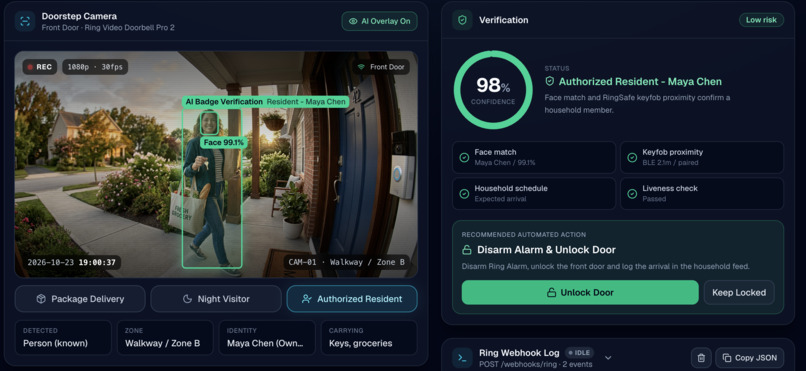Click the Authorized Resident - Maya Chen status text
The image size is (806, 371).
click(x=640, y=81)
